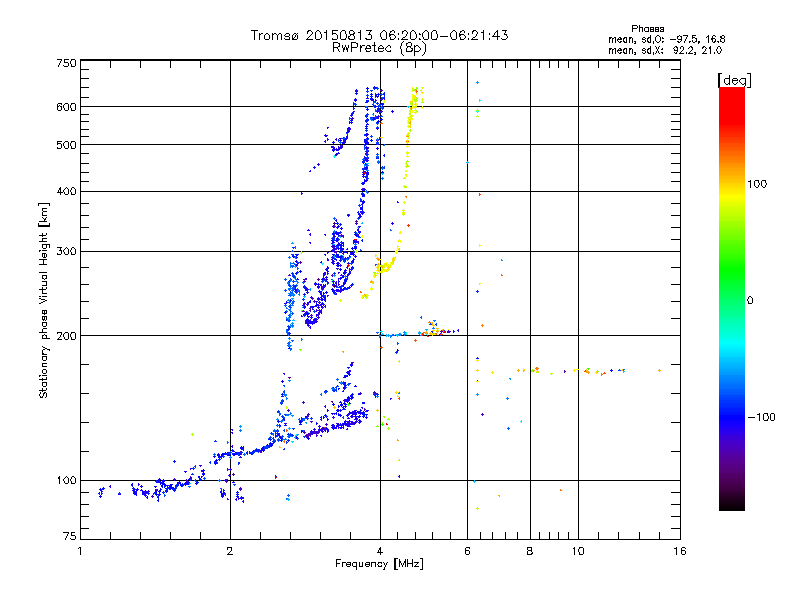Click the '300' y-axis tick label
Viewport: 800px width, 600px height.
click(x=66, y=252)
